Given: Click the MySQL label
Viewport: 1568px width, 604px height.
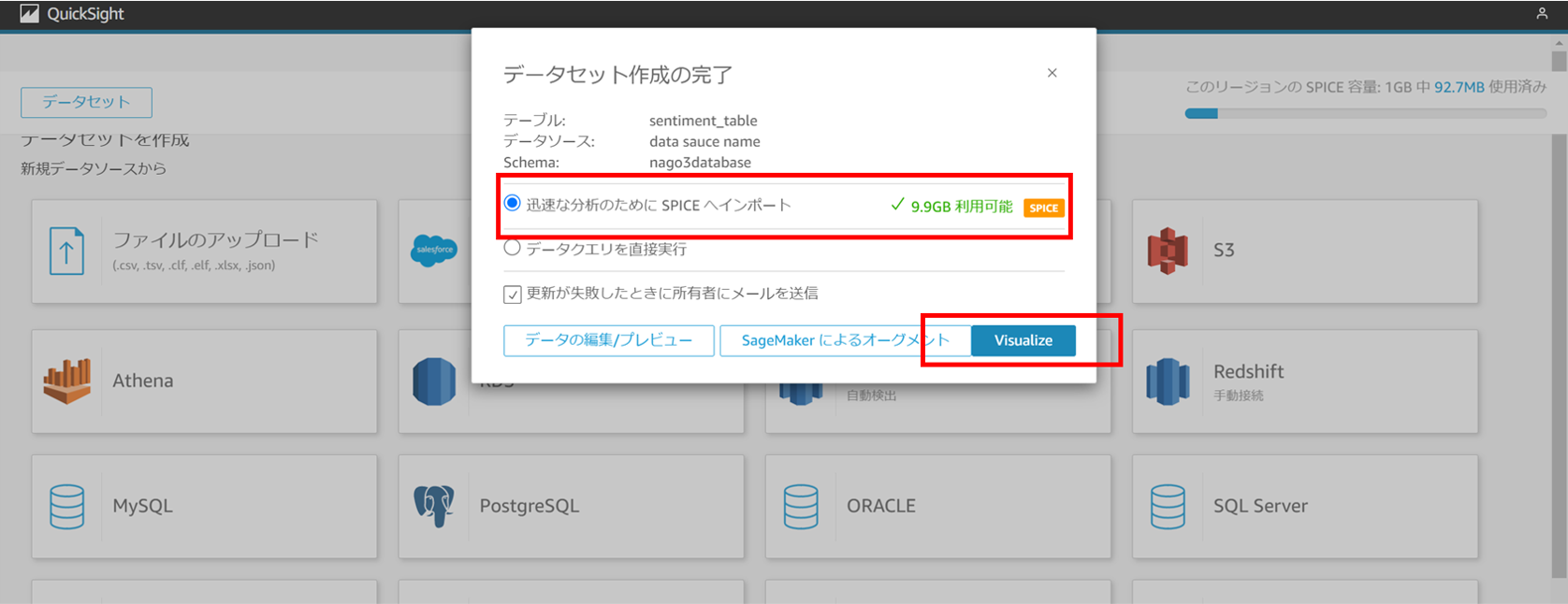Looking at the screenshot, I should tap(142, 506).
